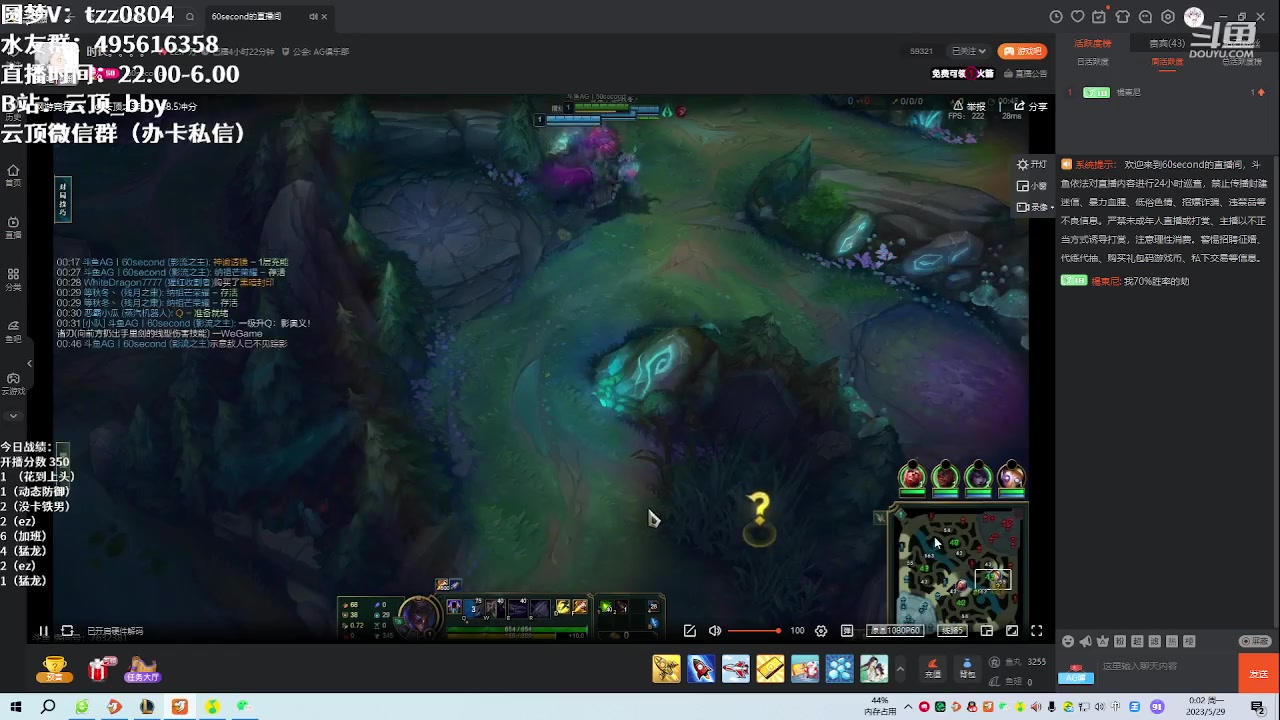1280x720 pixels.
Task: Open the chat emoji smiley icon
Action: 1068,641
